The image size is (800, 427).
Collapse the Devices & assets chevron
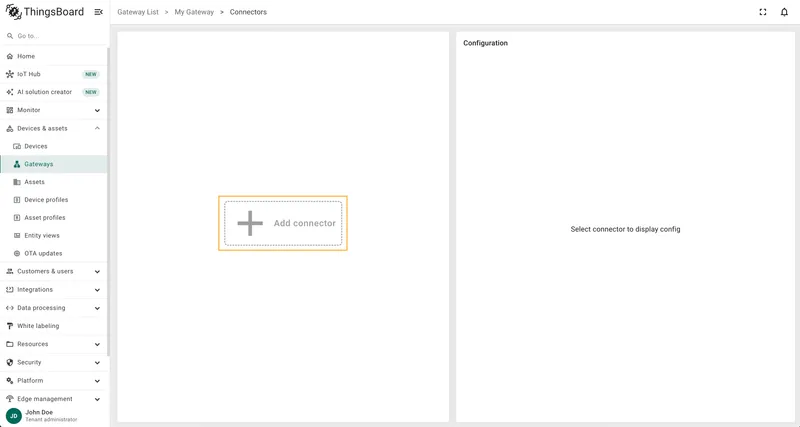tap(97, 128)
